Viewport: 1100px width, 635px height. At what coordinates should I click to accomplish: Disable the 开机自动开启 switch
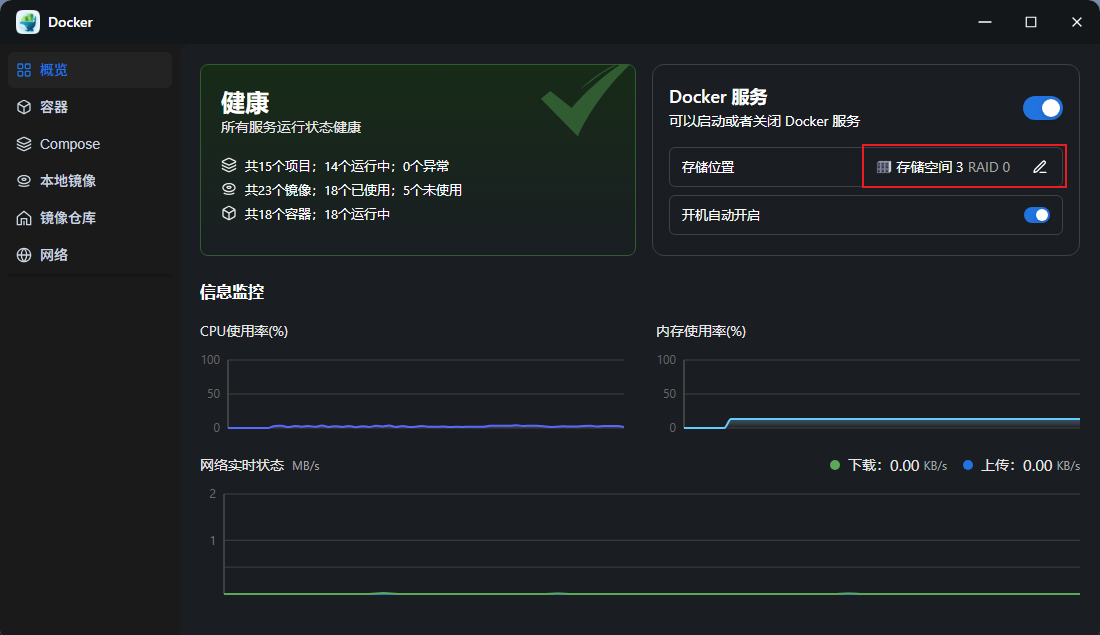1036,215
